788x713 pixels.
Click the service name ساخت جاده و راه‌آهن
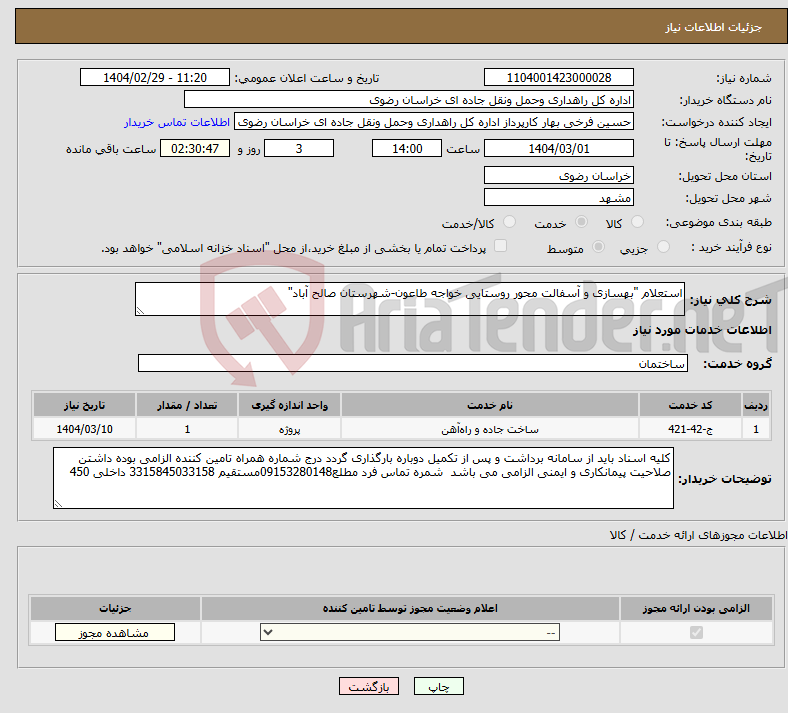(x=489, y=429)
